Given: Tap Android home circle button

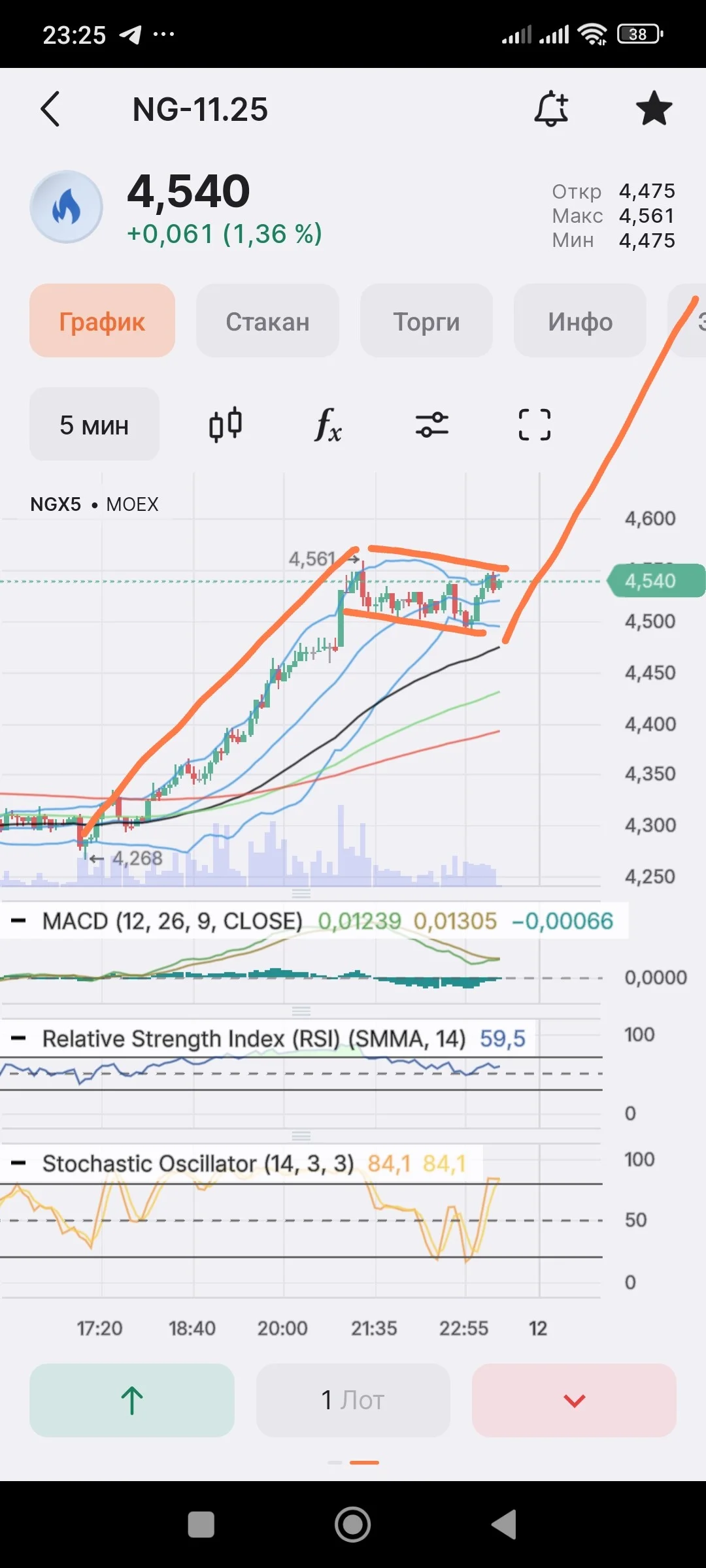Looking at the screenshot, I should pos(353,1525).
